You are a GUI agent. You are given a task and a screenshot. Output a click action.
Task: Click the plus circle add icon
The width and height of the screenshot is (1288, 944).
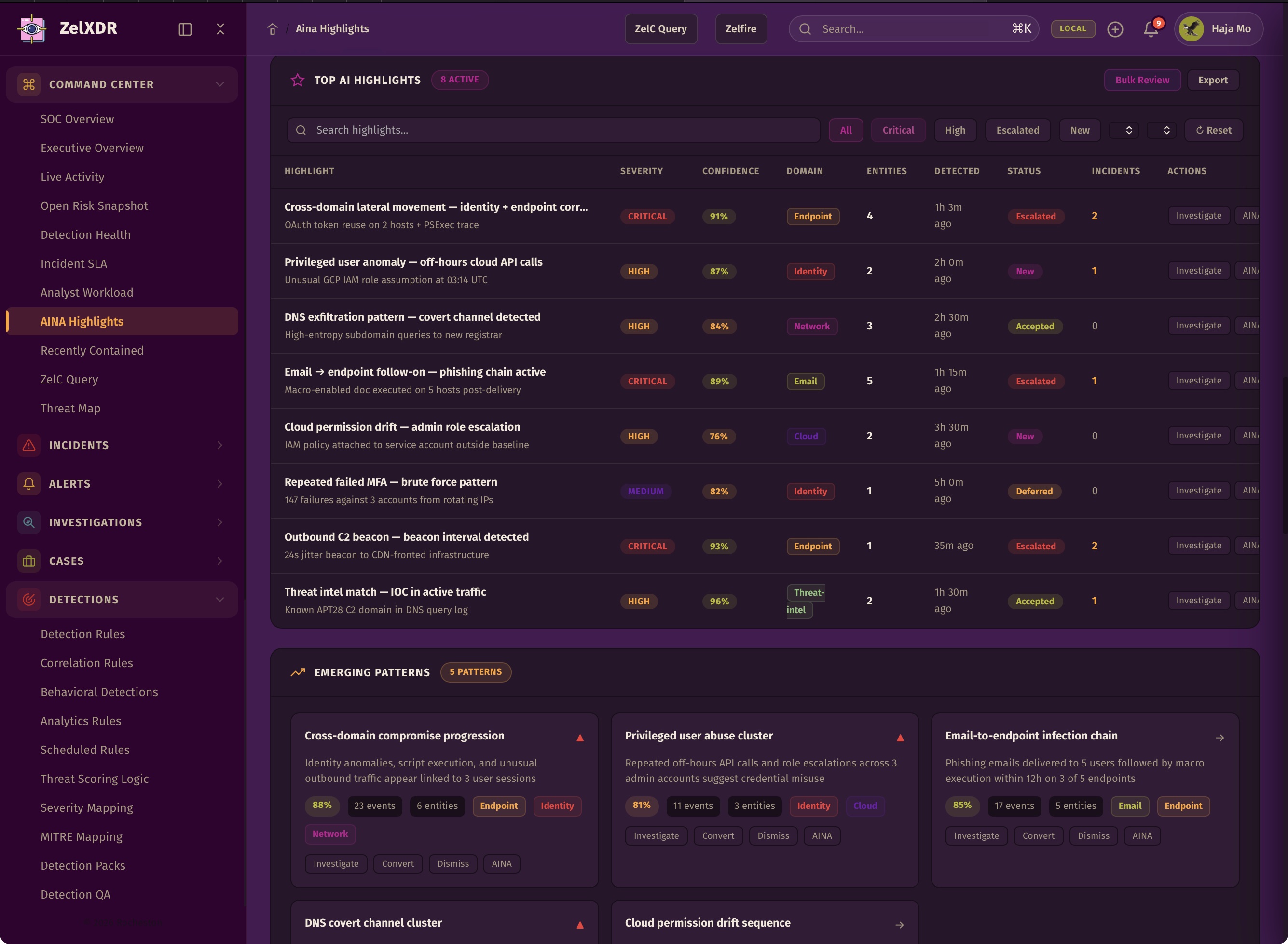point(1115,29)
